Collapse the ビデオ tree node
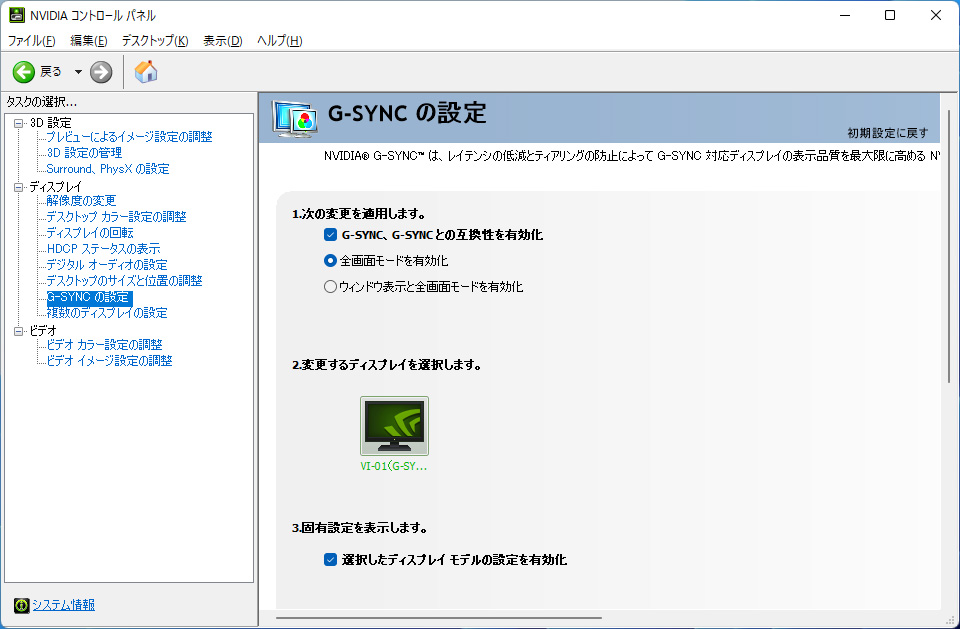 (19, 331)
